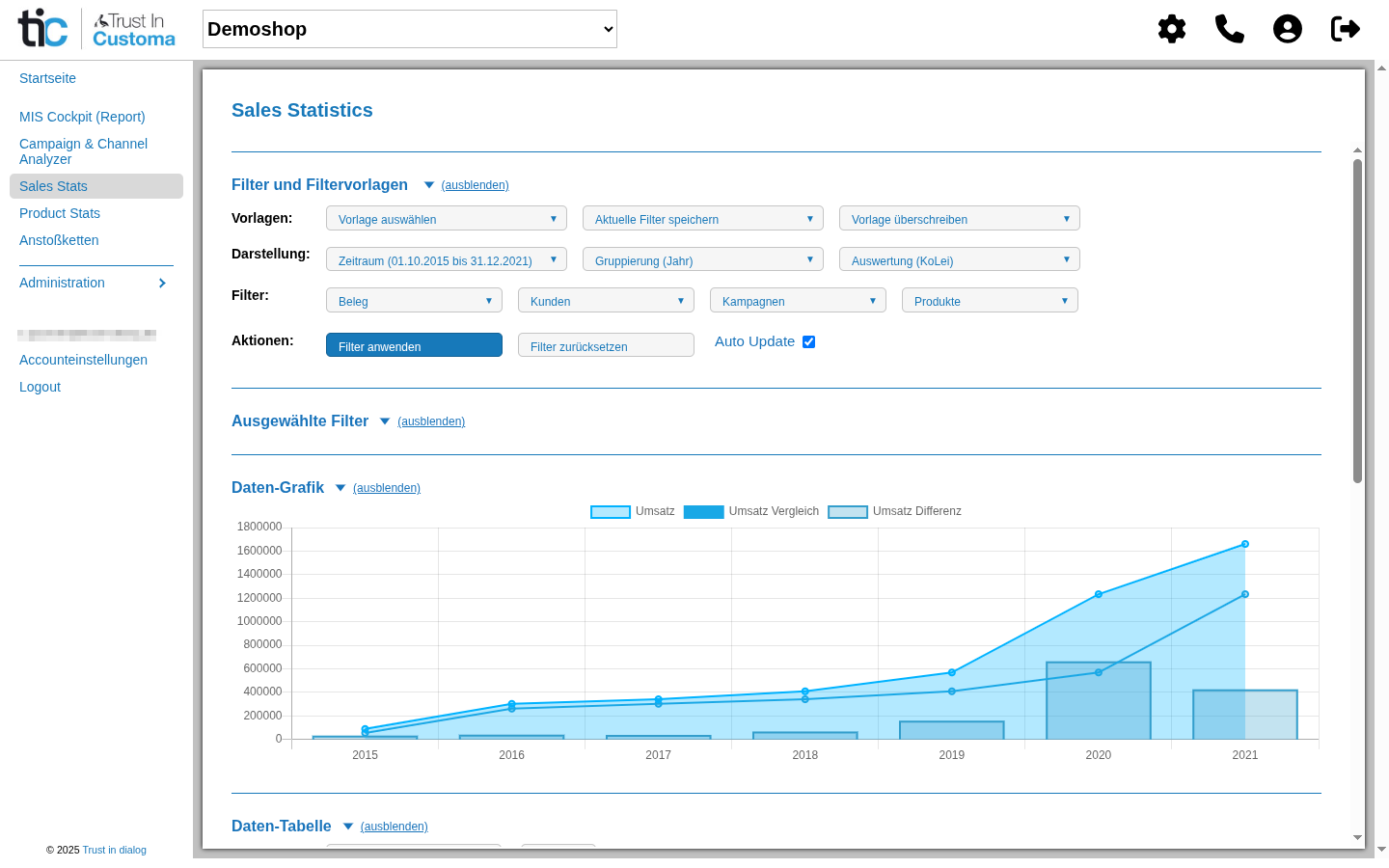
Task: Open the Gruppierung (Jahr) dropdown
Action: [702, 259]
